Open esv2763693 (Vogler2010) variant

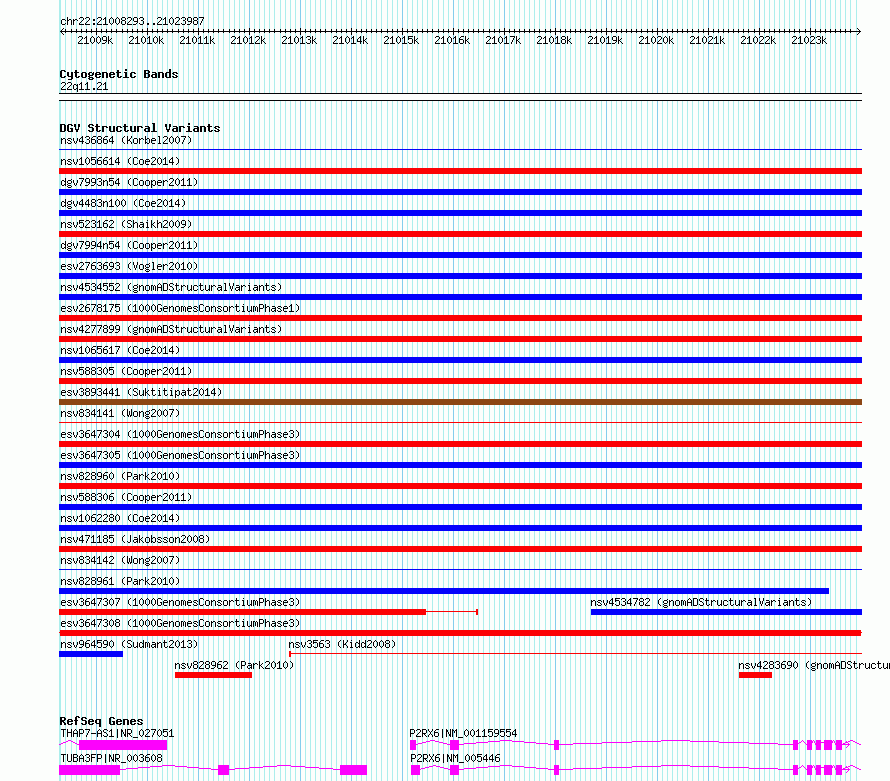[x=129, y=266]
